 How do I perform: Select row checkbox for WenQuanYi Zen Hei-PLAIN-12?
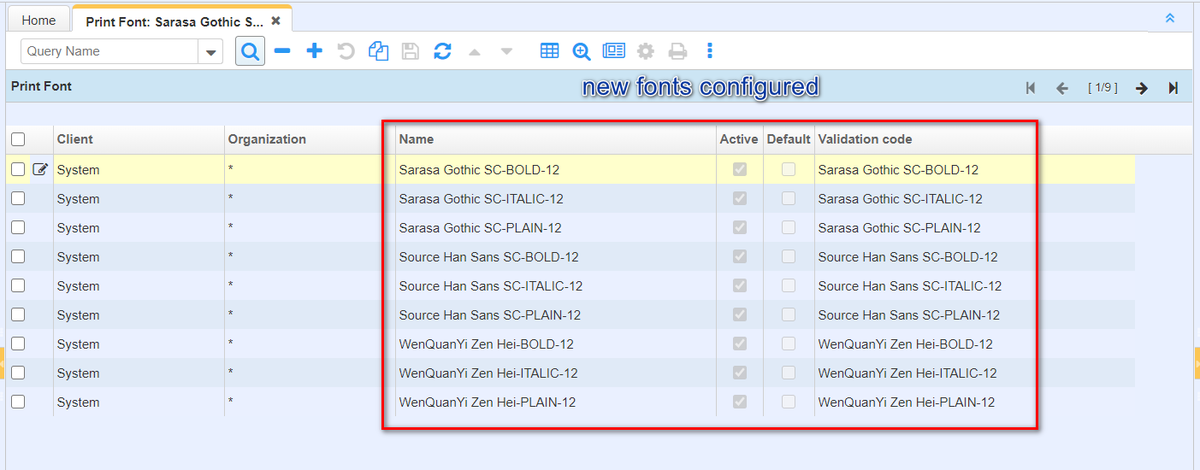(18, 402)
